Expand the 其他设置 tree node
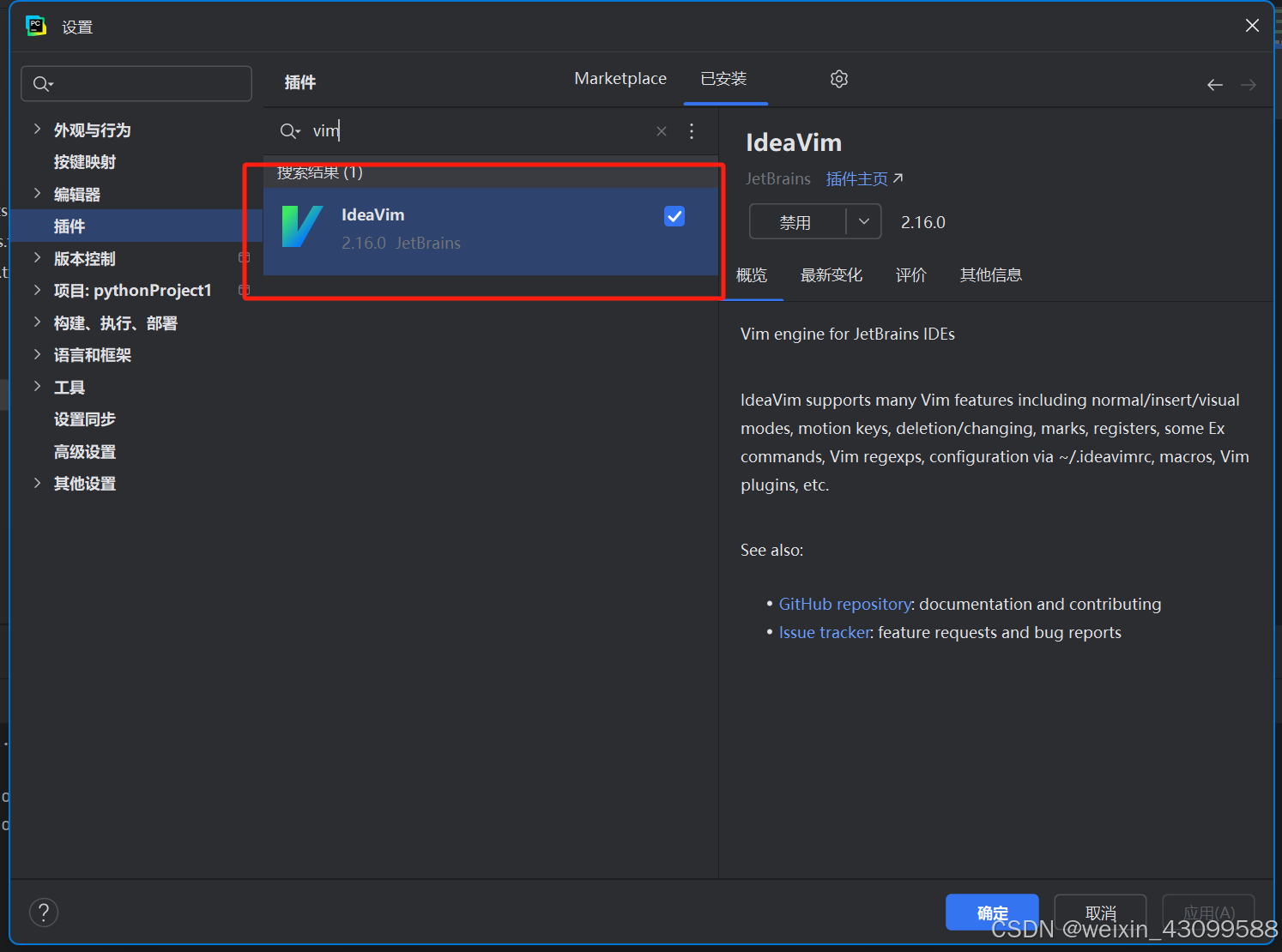Screen dimensions: 1282x952 pyautogui.click(x=37, y=483)
